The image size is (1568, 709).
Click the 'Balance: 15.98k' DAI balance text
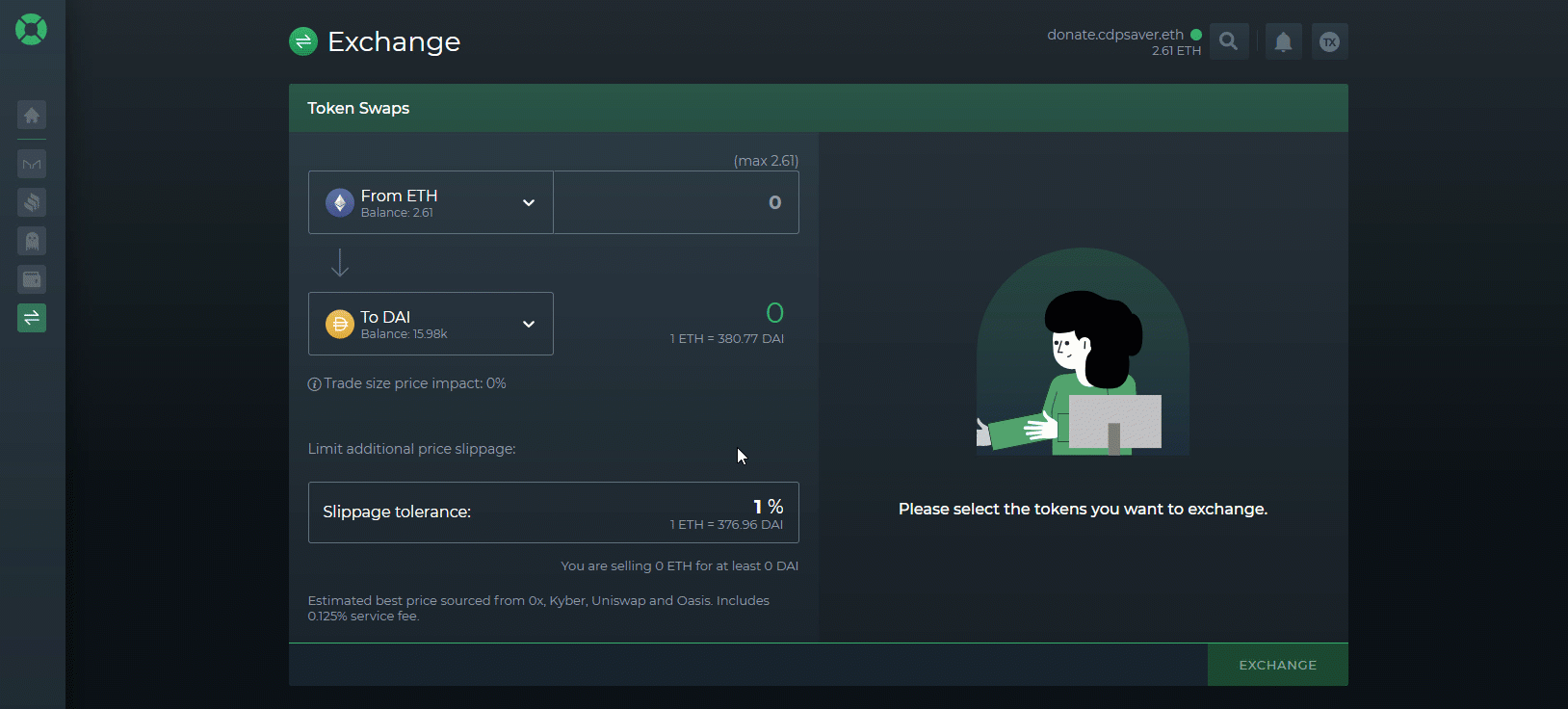coord(404,334)
